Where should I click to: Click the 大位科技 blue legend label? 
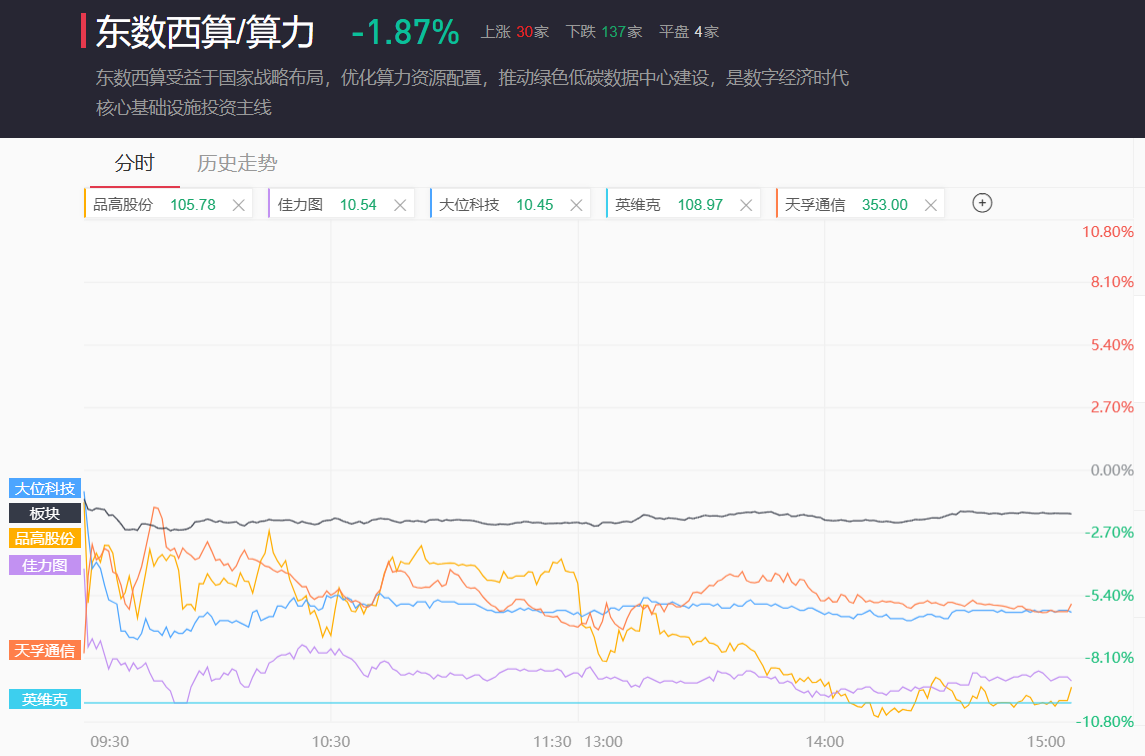tap(45, 489)
